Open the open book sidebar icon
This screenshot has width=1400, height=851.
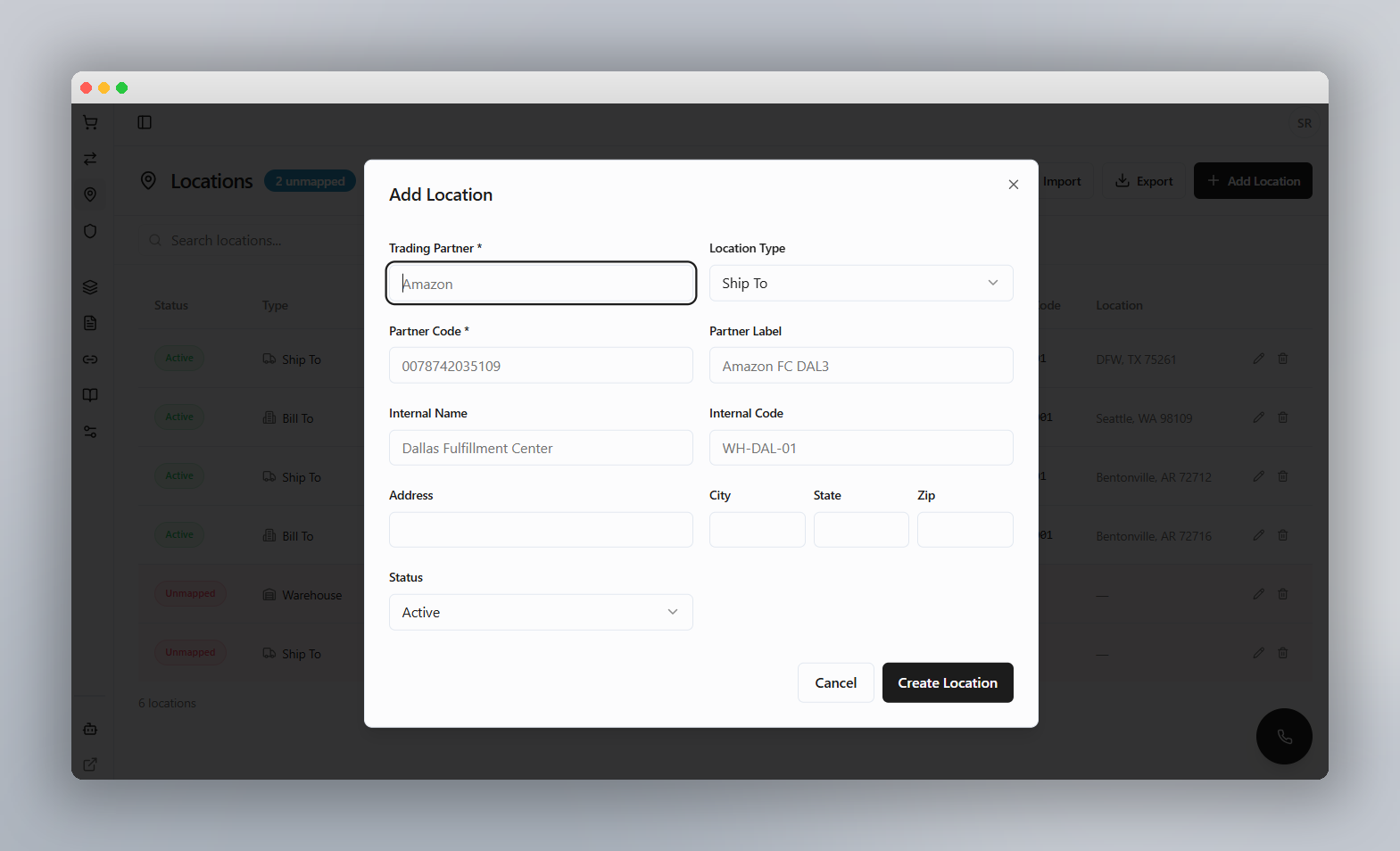pyautogui.click(x=90, y=395)
